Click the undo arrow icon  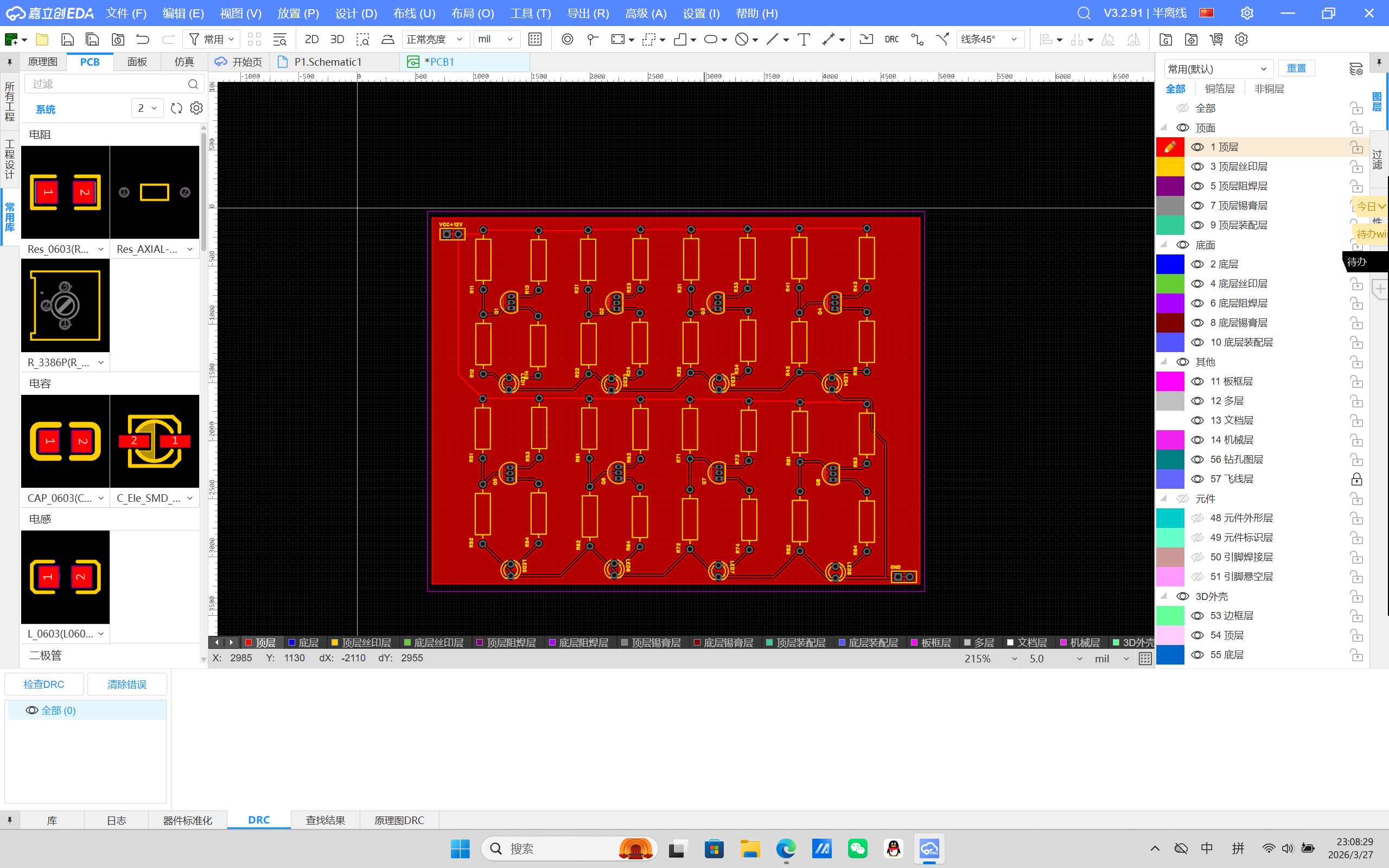142,39
